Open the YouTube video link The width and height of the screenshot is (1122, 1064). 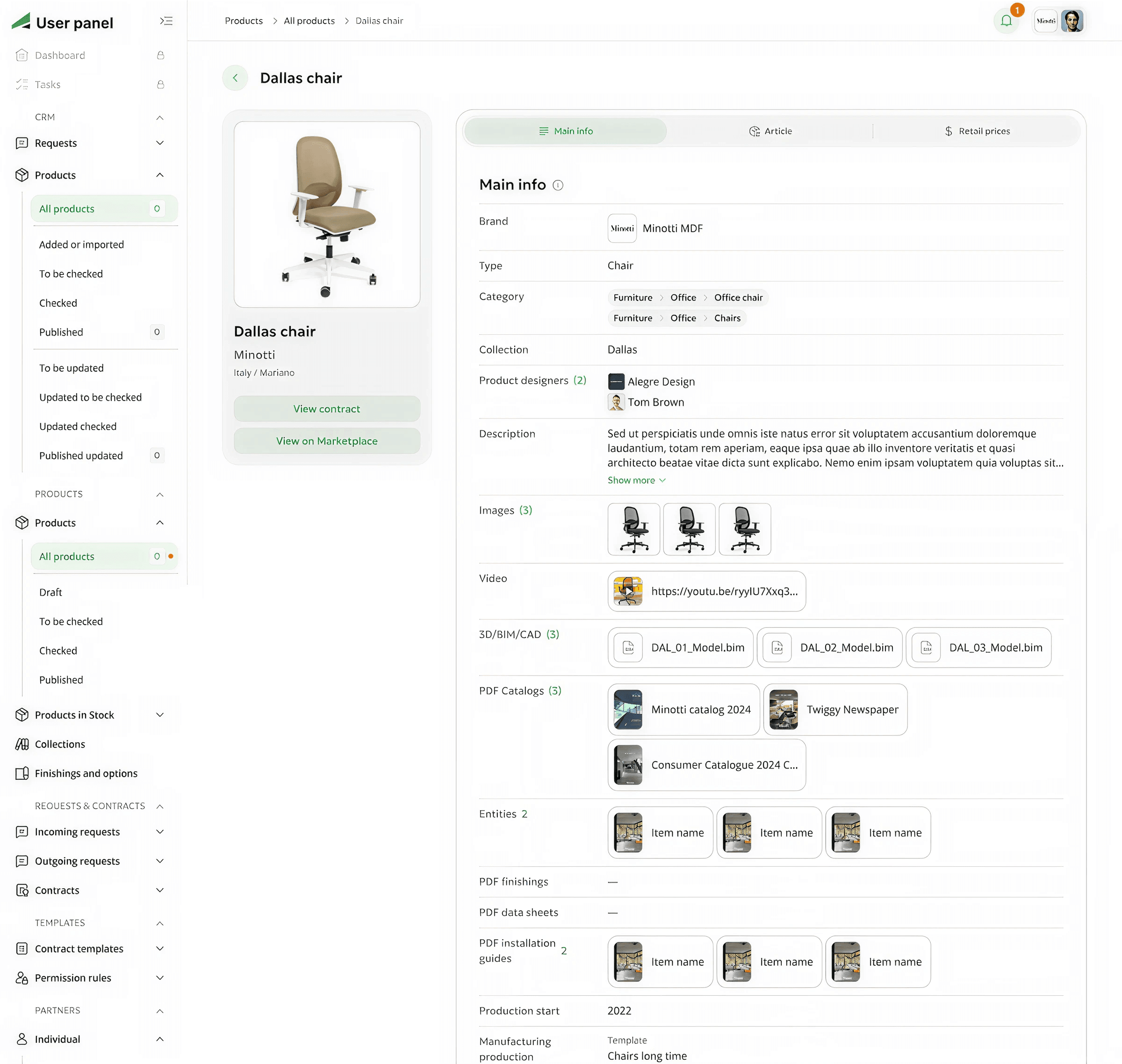point(706,591)
